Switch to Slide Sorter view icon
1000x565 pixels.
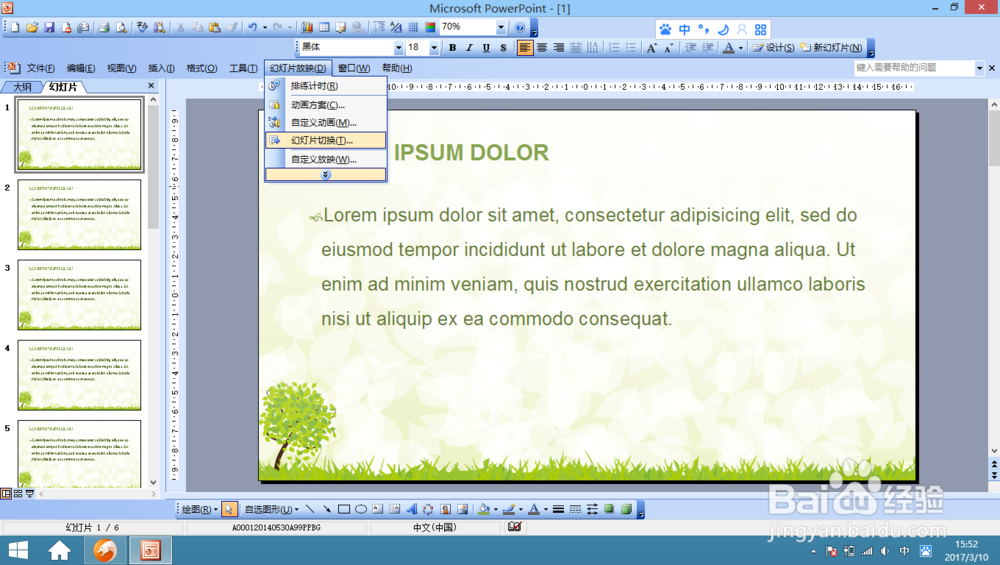click(18, 494)
